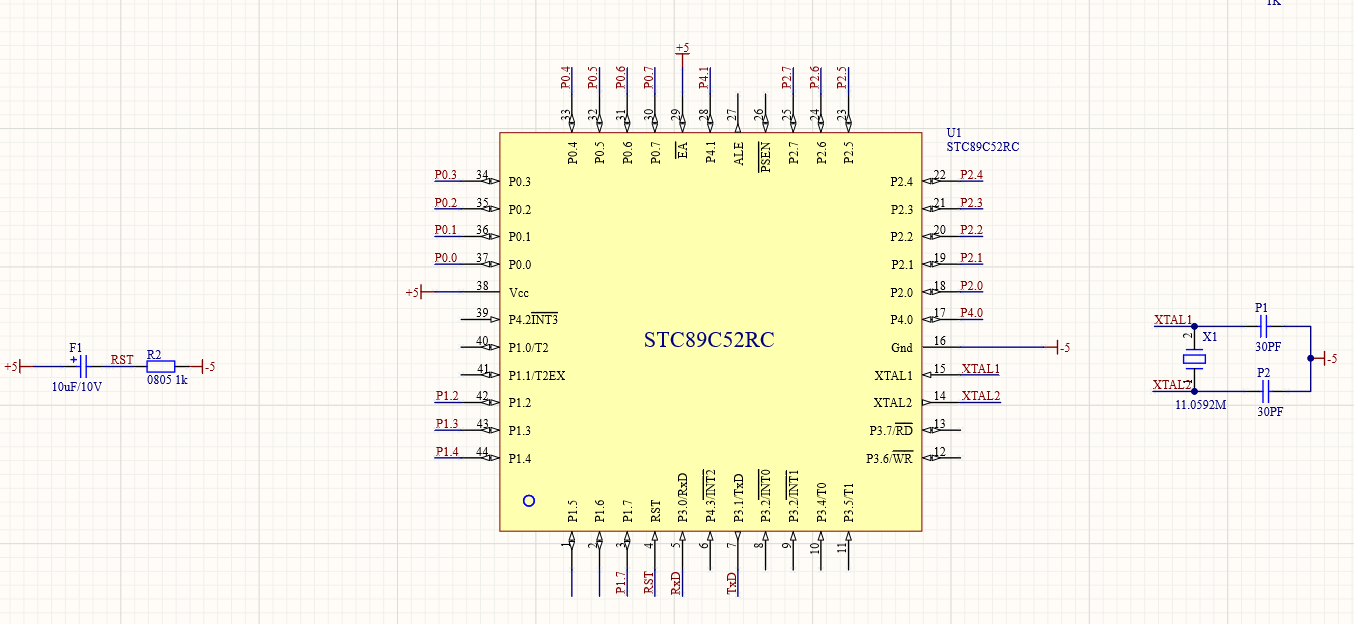Viewport: 1354px width, 624px height.
Task: Select the P2 capacitor symbol
Action: coord(1264,390)
